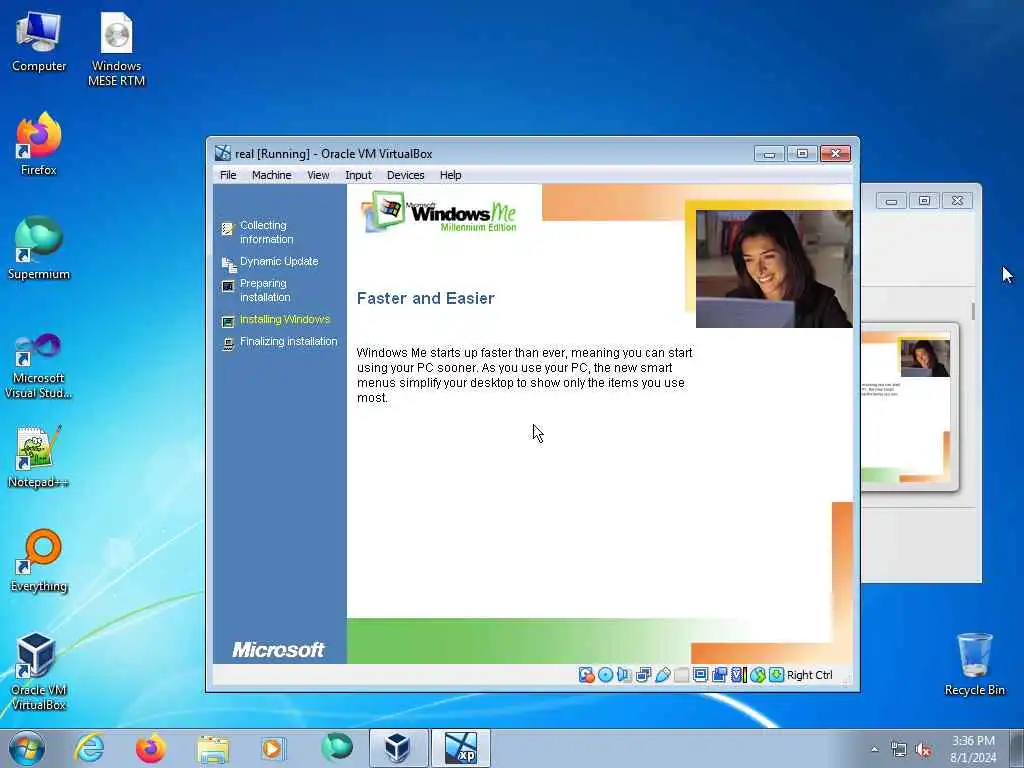Open the USB devices status icon

point(662,675)
